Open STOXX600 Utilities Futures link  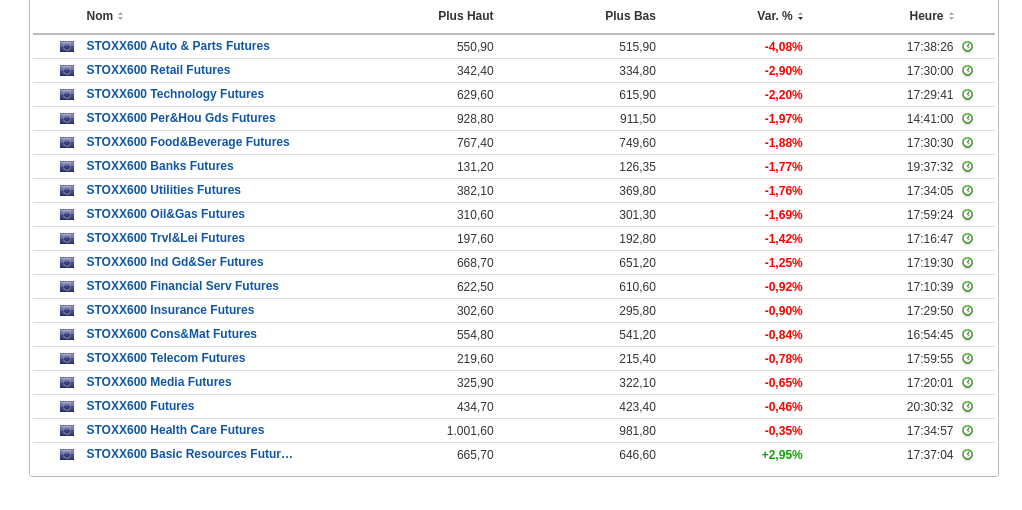pos(164,190)
